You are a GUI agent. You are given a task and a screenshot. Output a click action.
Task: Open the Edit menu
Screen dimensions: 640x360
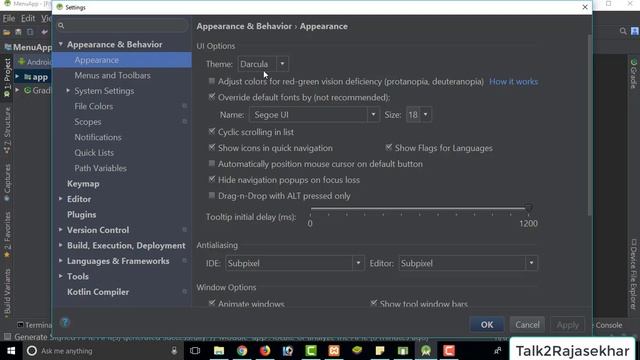coord(28,18)
